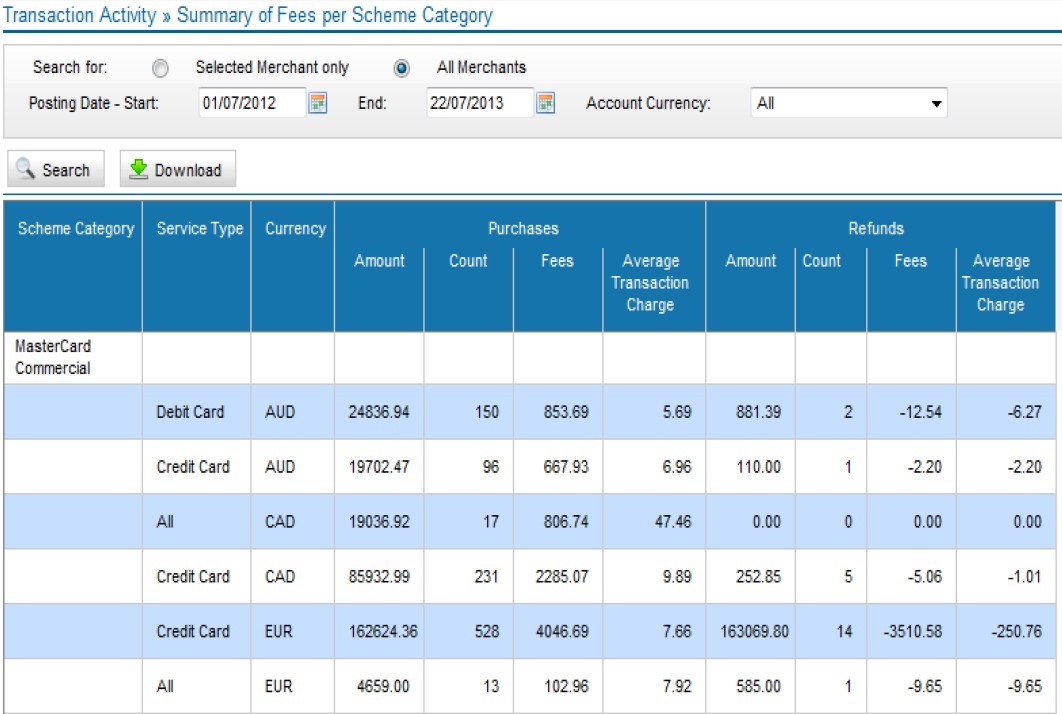Focus the Posting Date Start field
The height and width of the screenshot is (714, 1062).
252,103
